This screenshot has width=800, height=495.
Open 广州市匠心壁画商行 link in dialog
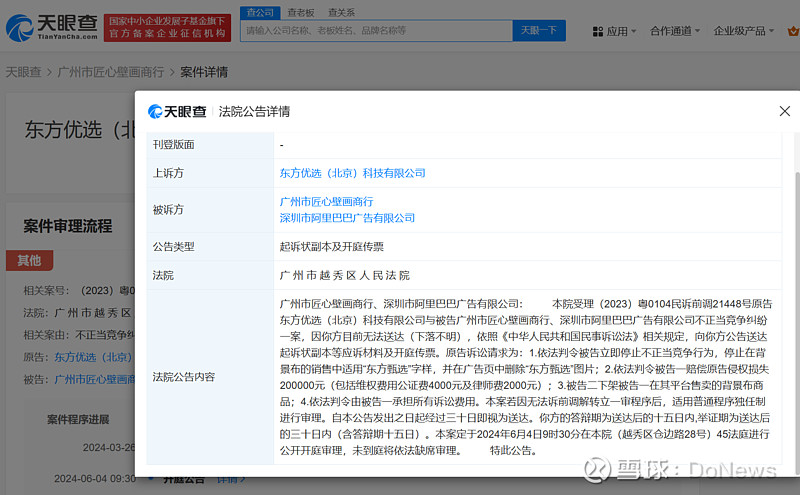coord(327,202)
